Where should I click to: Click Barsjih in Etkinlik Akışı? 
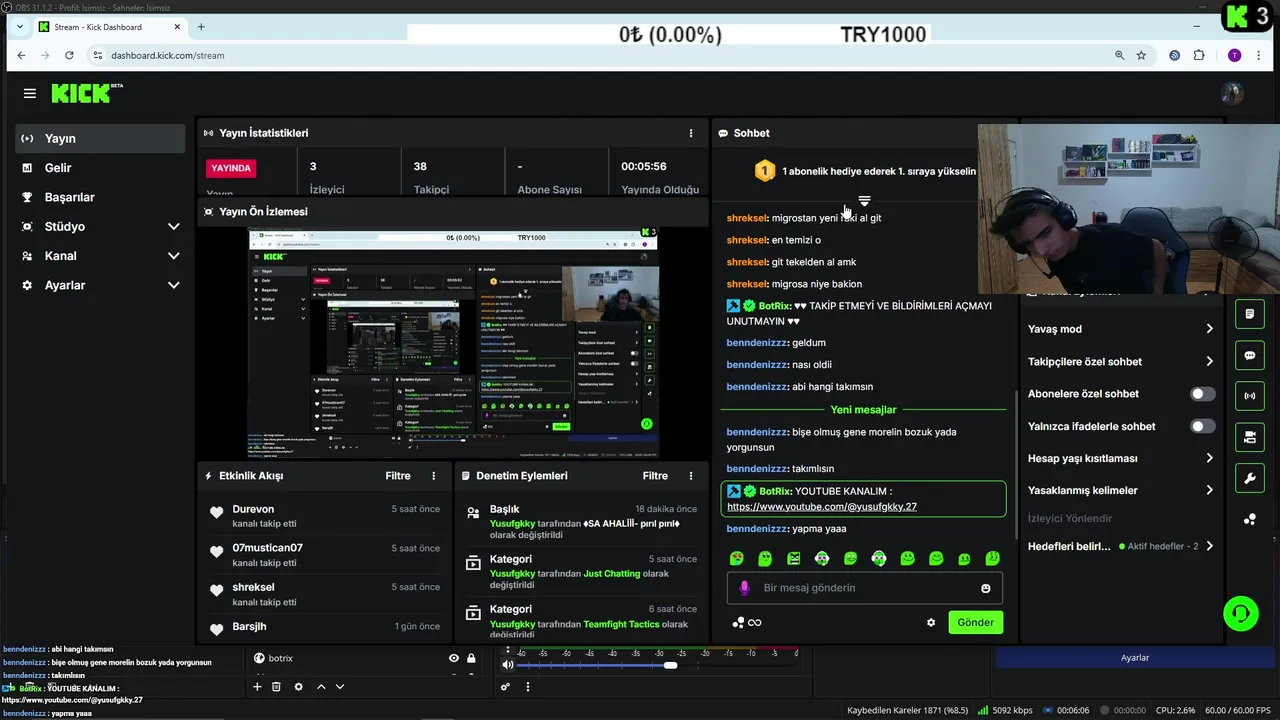point(249,626)
